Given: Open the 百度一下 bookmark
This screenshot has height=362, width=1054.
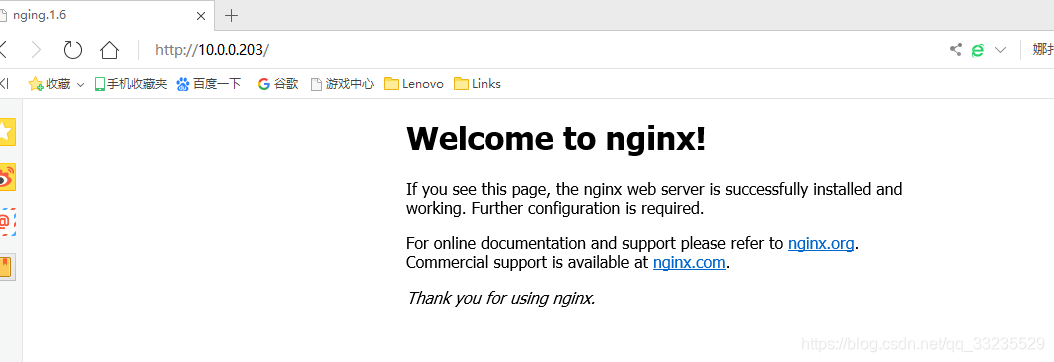Looking at the screenshot, I should pos(208,84).
